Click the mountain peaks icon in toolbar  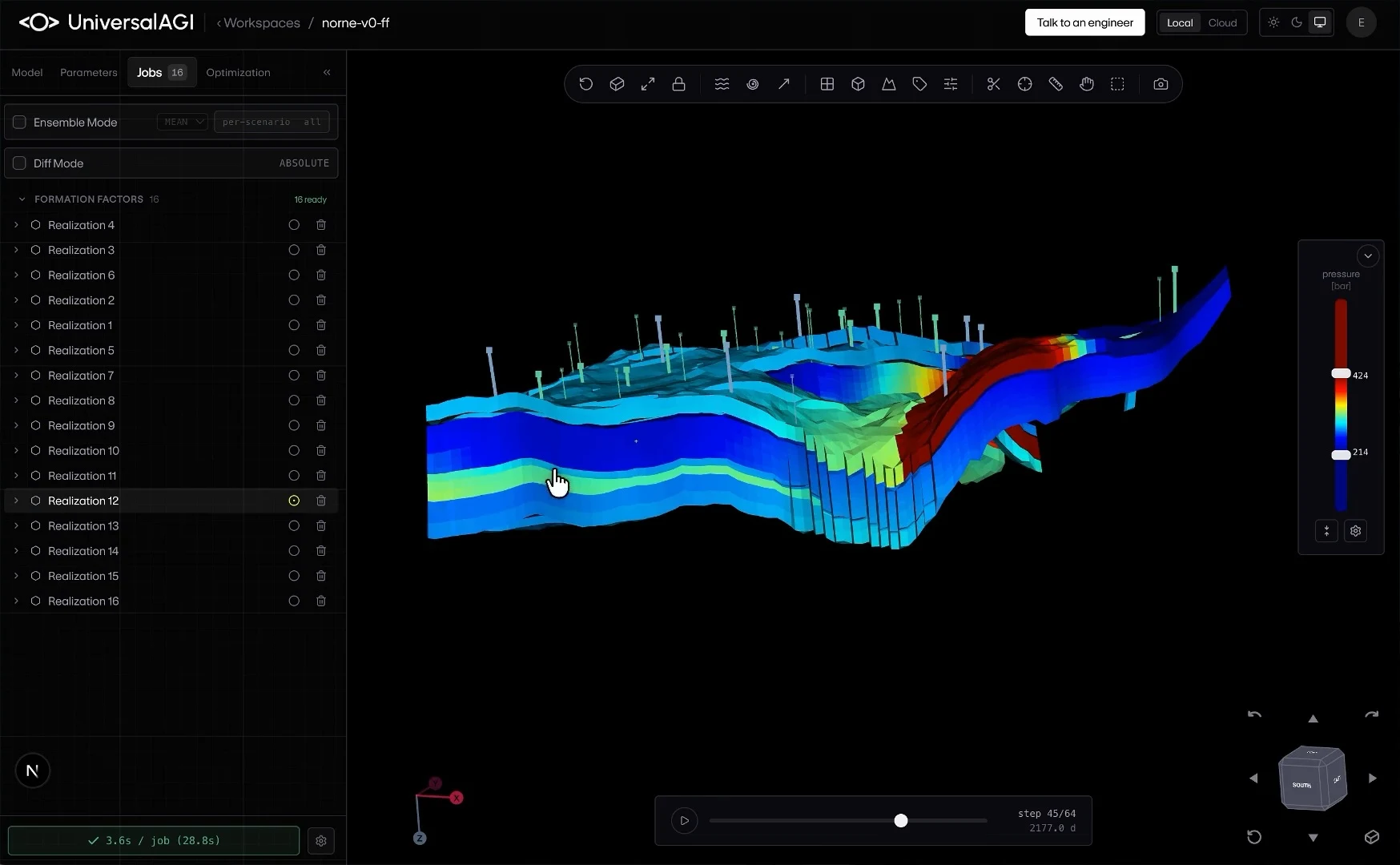click(889, 84)
